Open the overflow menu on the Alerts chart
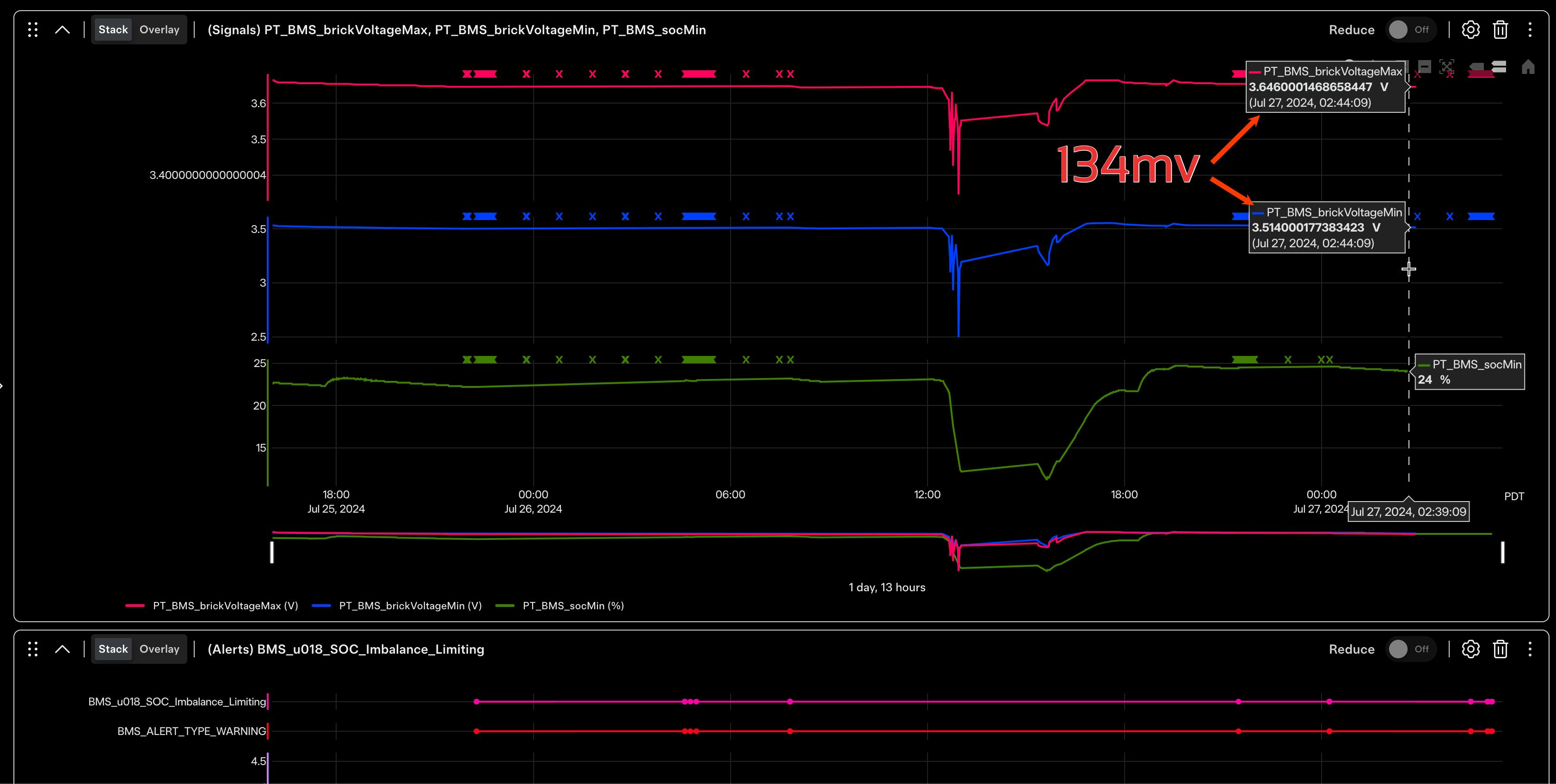1556x784 pixels. tap(1531, 649)
